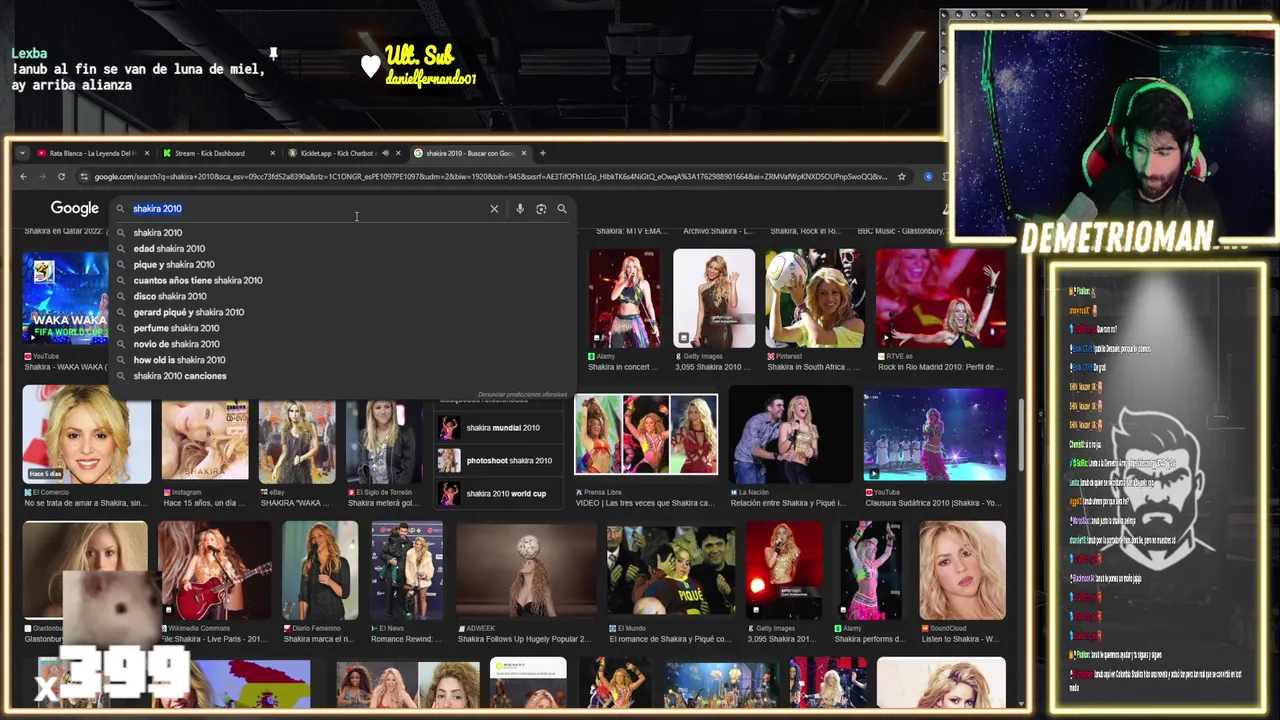Select suggestion 'cuantos años tiene shakira 2010'
Viewport: 1280px width, 720px height.
340,280
